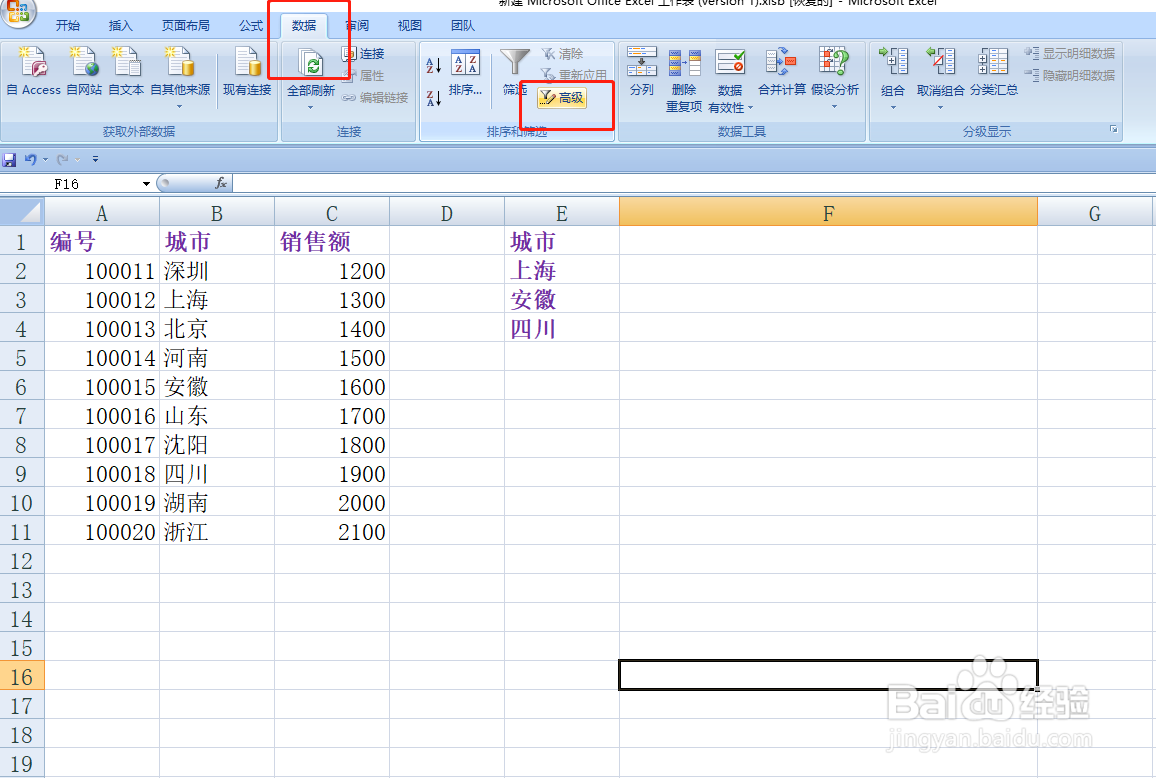Click Select All corner button
The image size is (1156, 778).
tap(22, 212)
